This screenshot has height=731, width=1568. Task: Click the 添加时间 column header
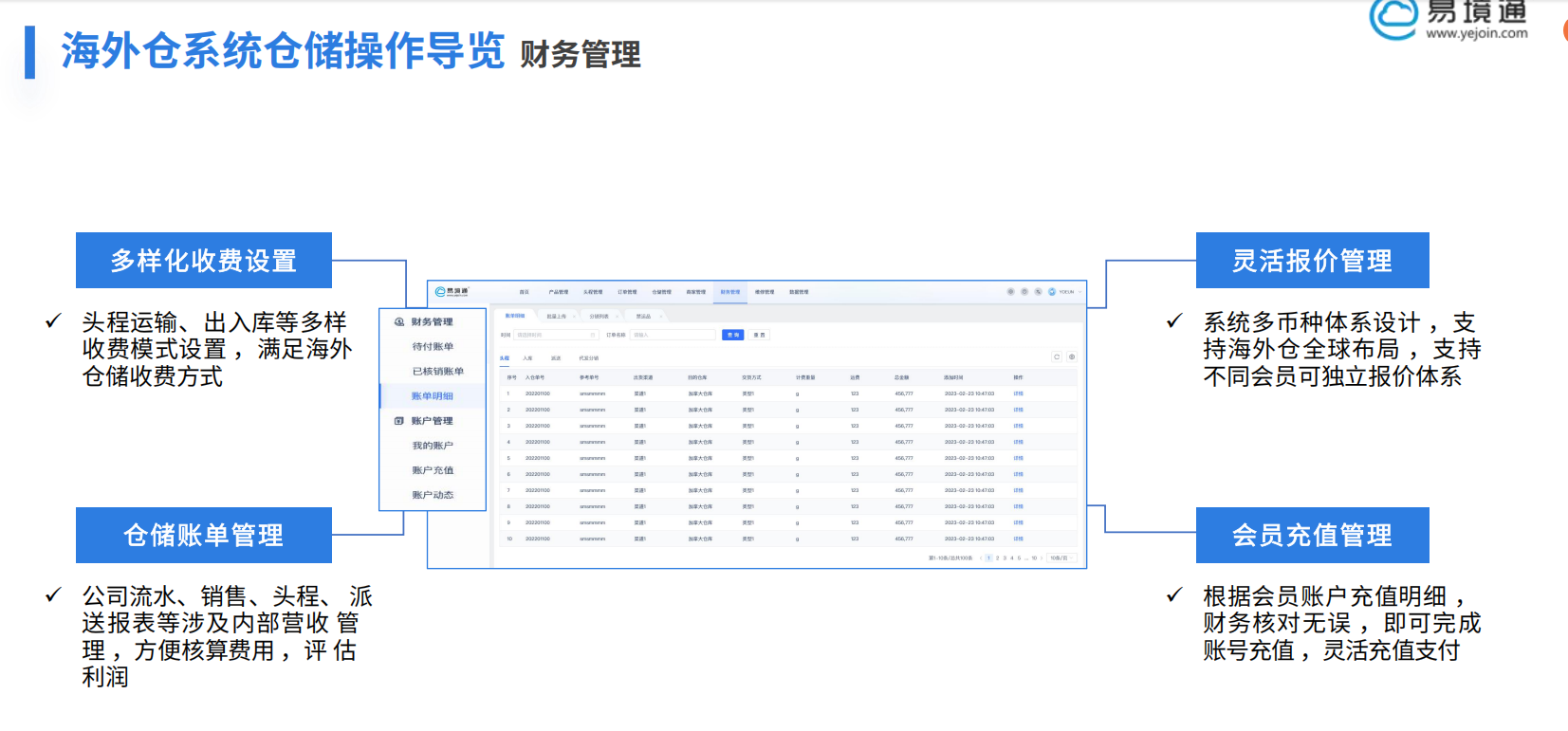(x=953, y=377)
